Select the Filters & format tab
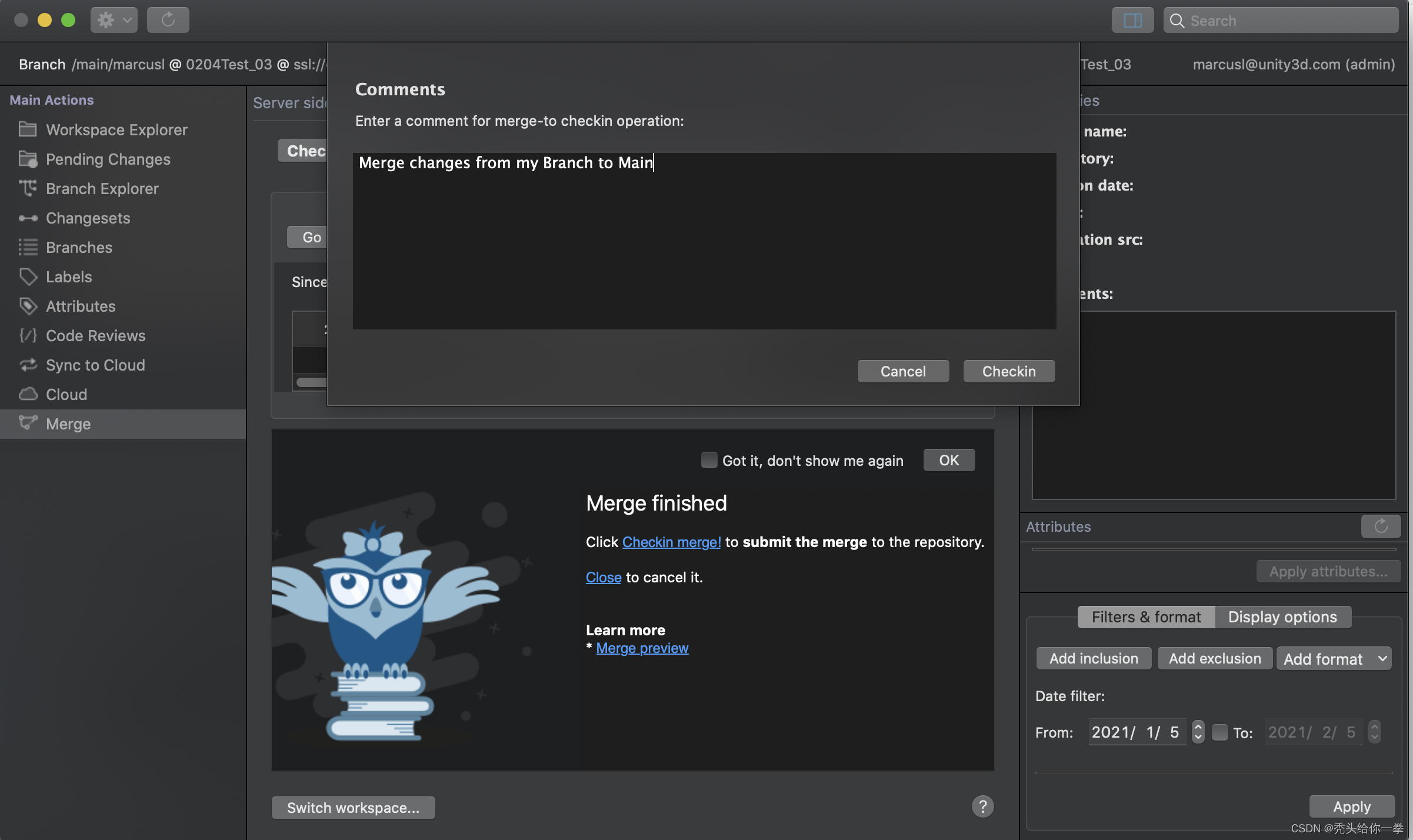Image resolution: width=1413 pixels, height=840 pixels. click(1145, 617)
